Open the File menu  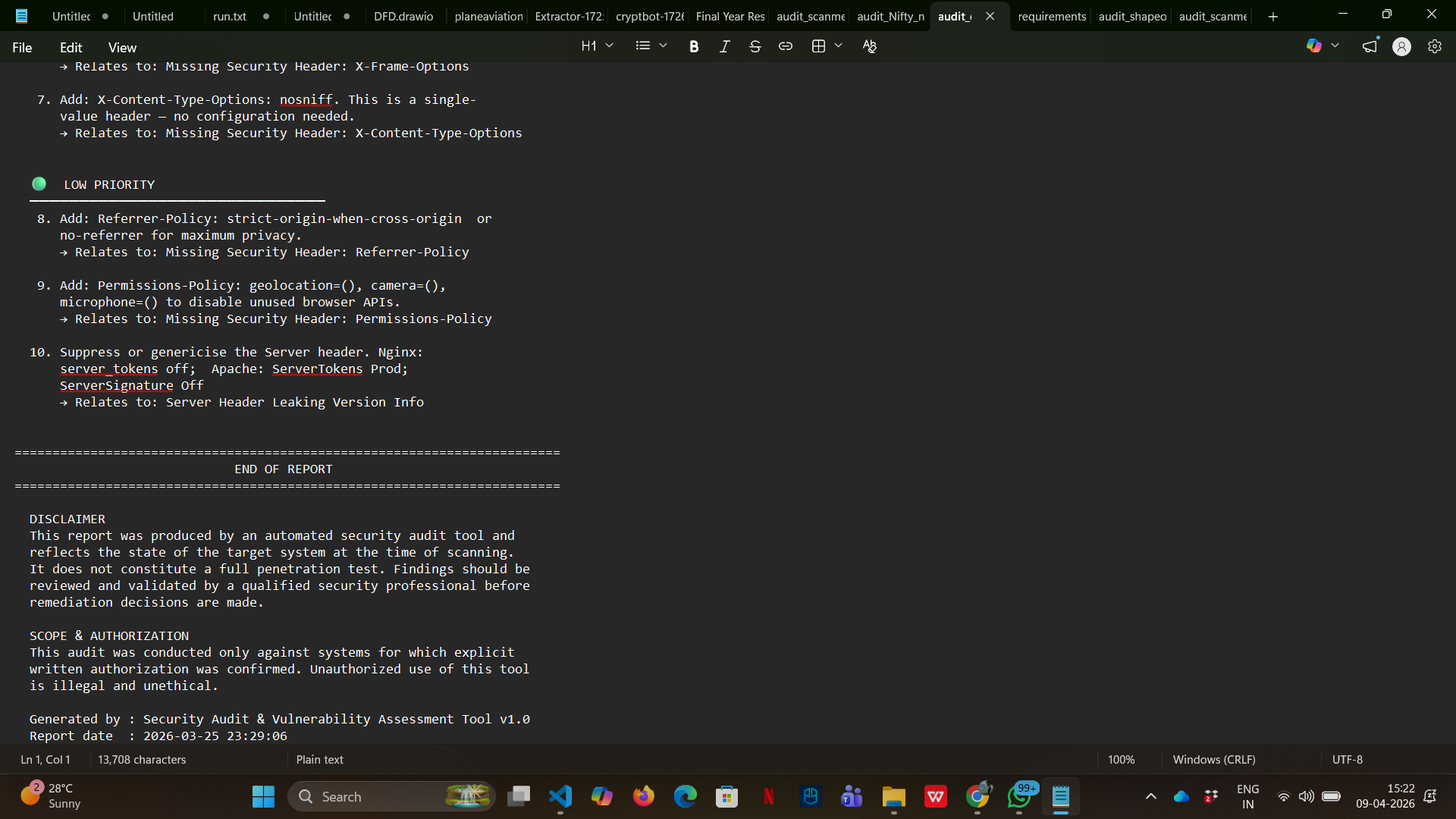[22, 47]
